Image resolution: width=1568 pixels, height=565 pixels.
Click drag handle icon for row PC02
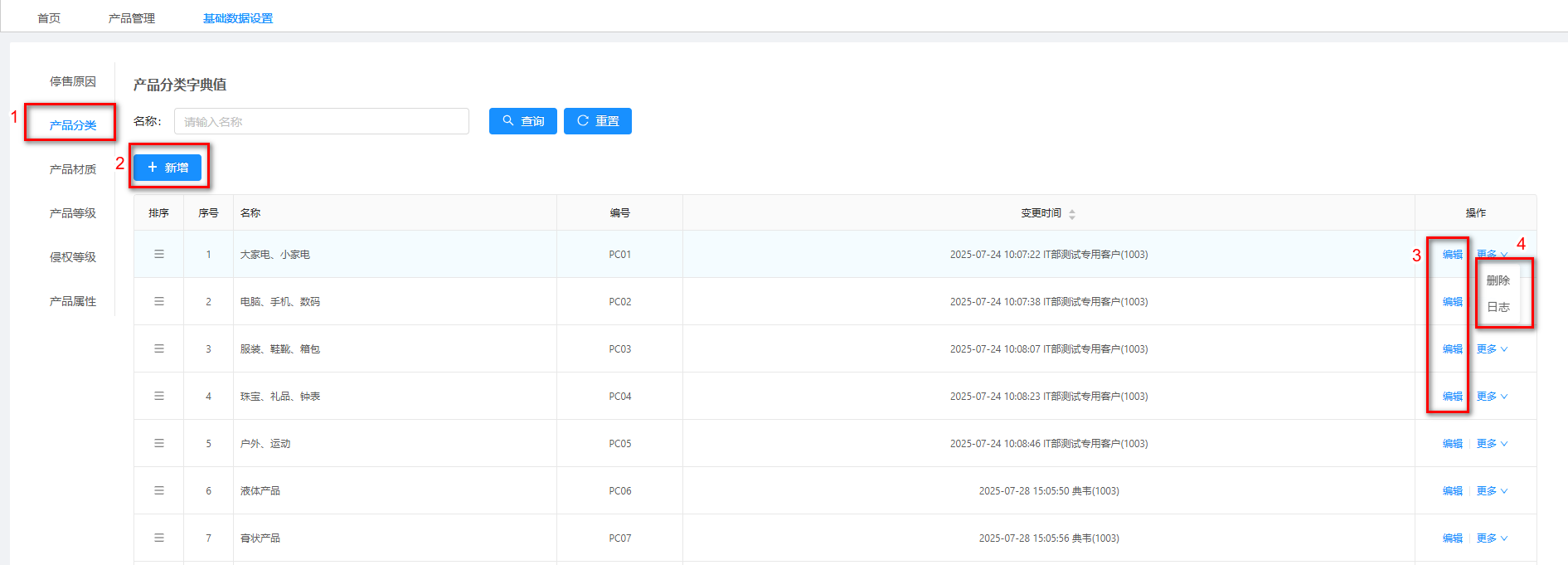point(158,301)
